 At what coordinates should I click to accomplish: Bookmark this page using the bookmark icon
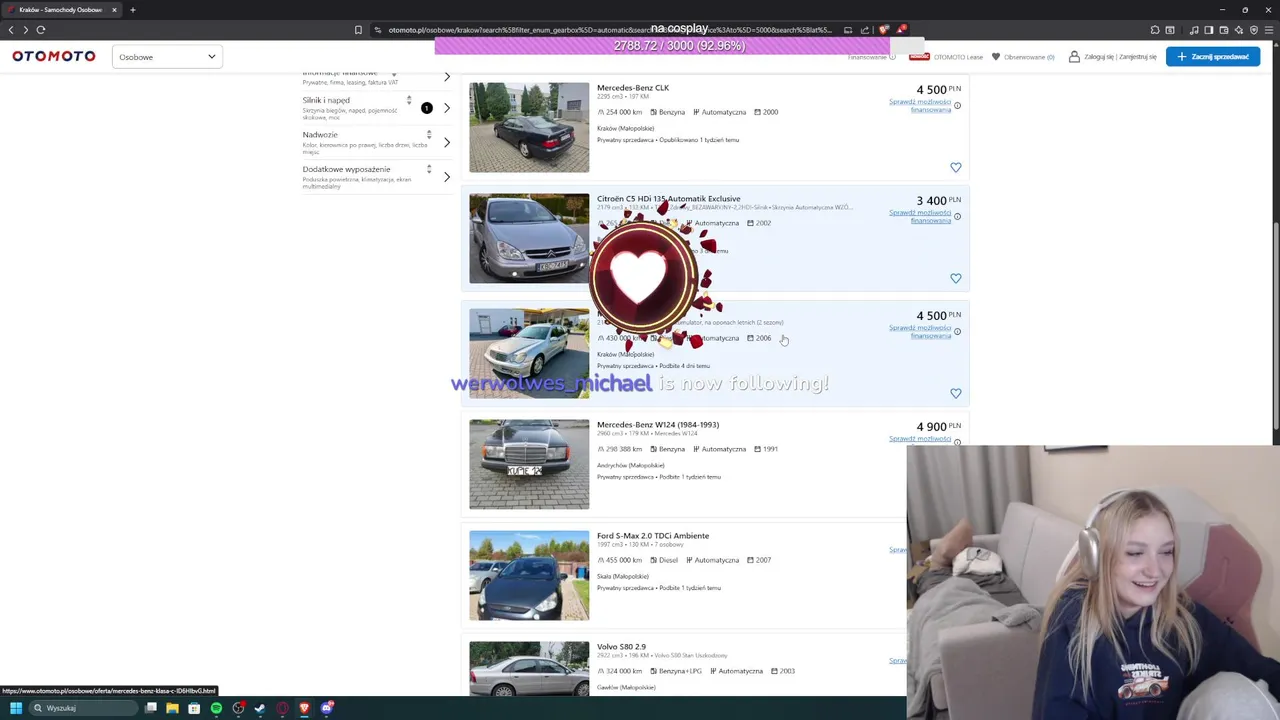pos(358,30)
